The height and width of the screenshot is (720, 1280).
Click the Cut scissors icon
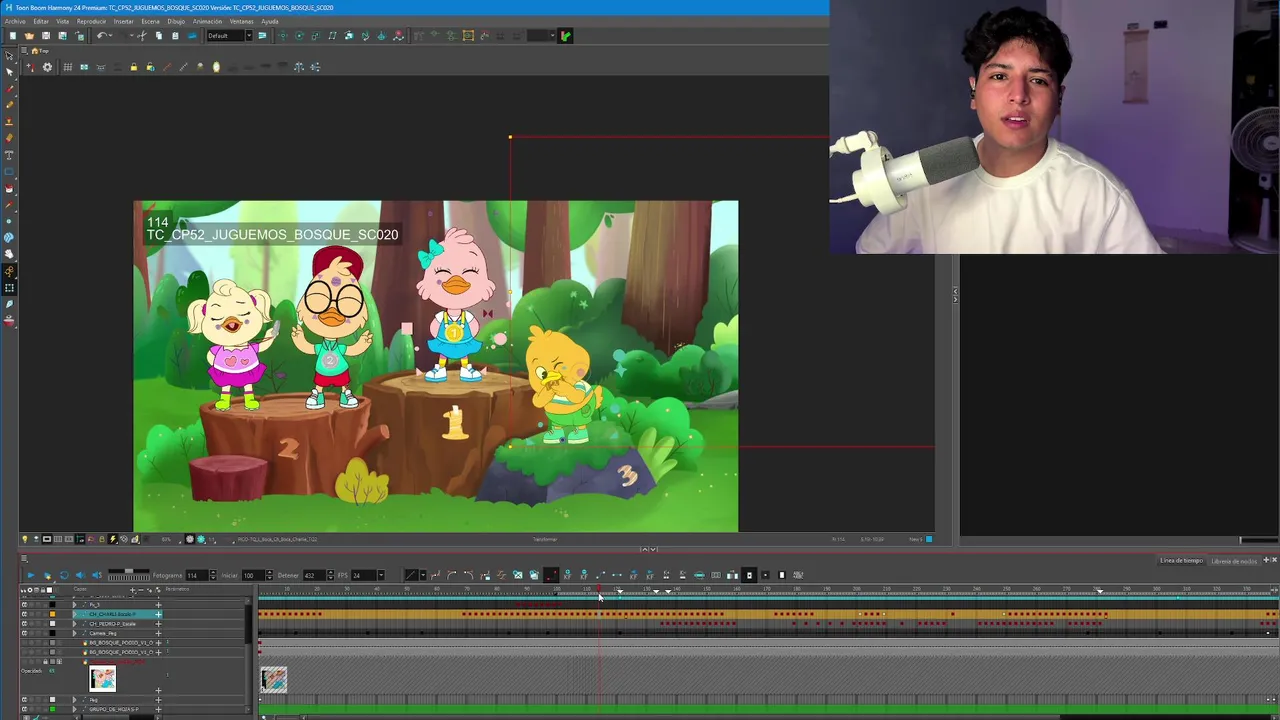(x=142, y=36)
